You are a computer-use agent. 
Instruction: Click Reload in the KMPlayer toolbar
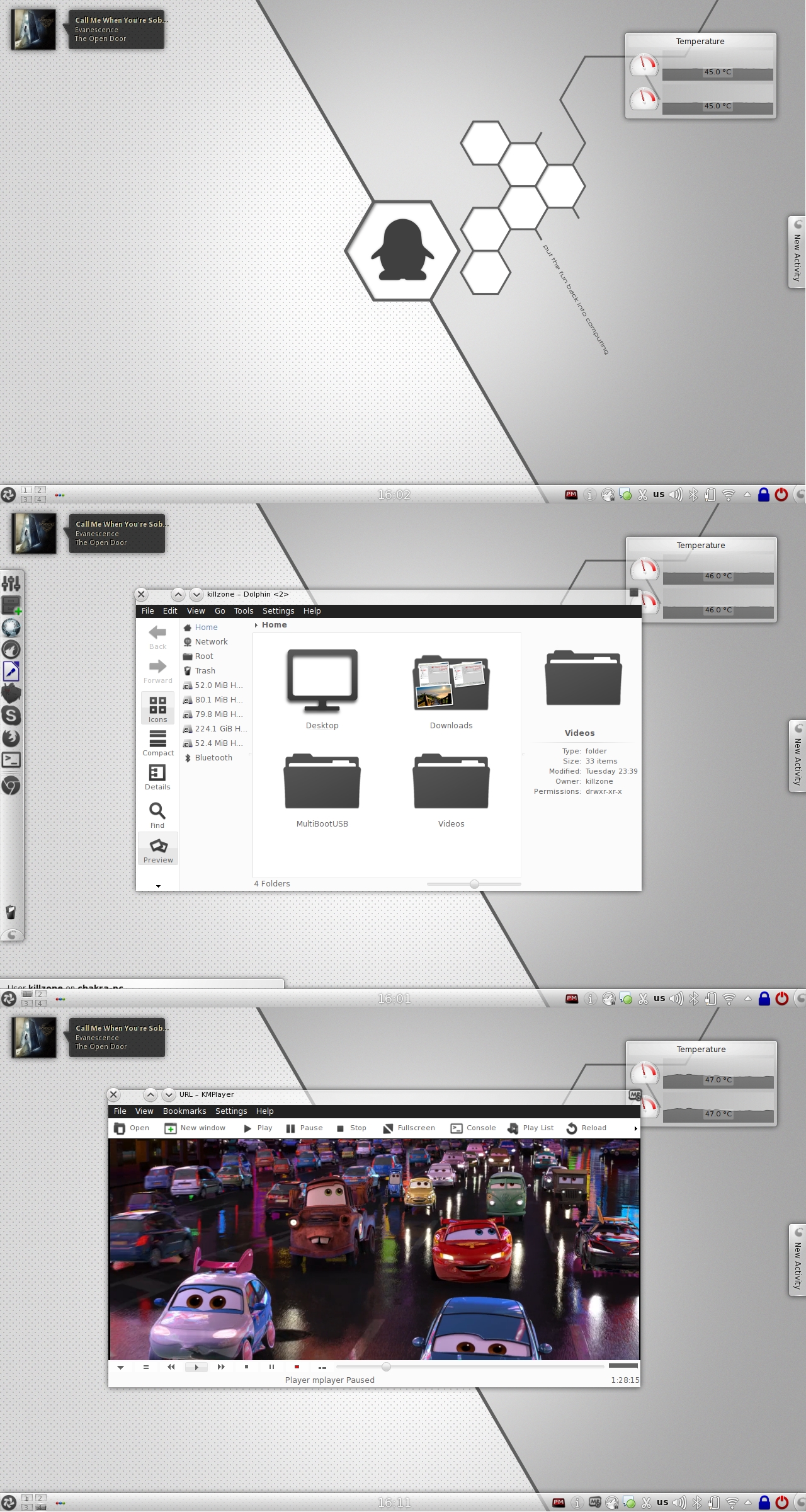tap(586, 1128)
